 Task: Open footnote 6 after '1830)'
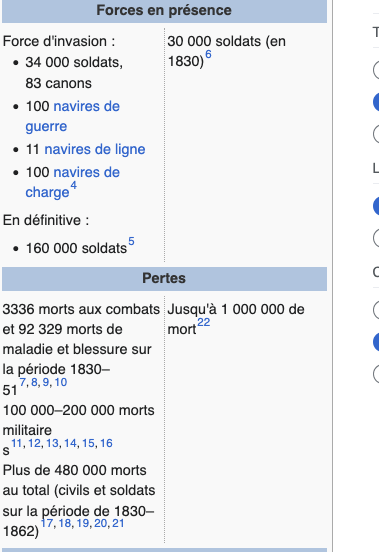pyautogui.click(x=208, y=54)
